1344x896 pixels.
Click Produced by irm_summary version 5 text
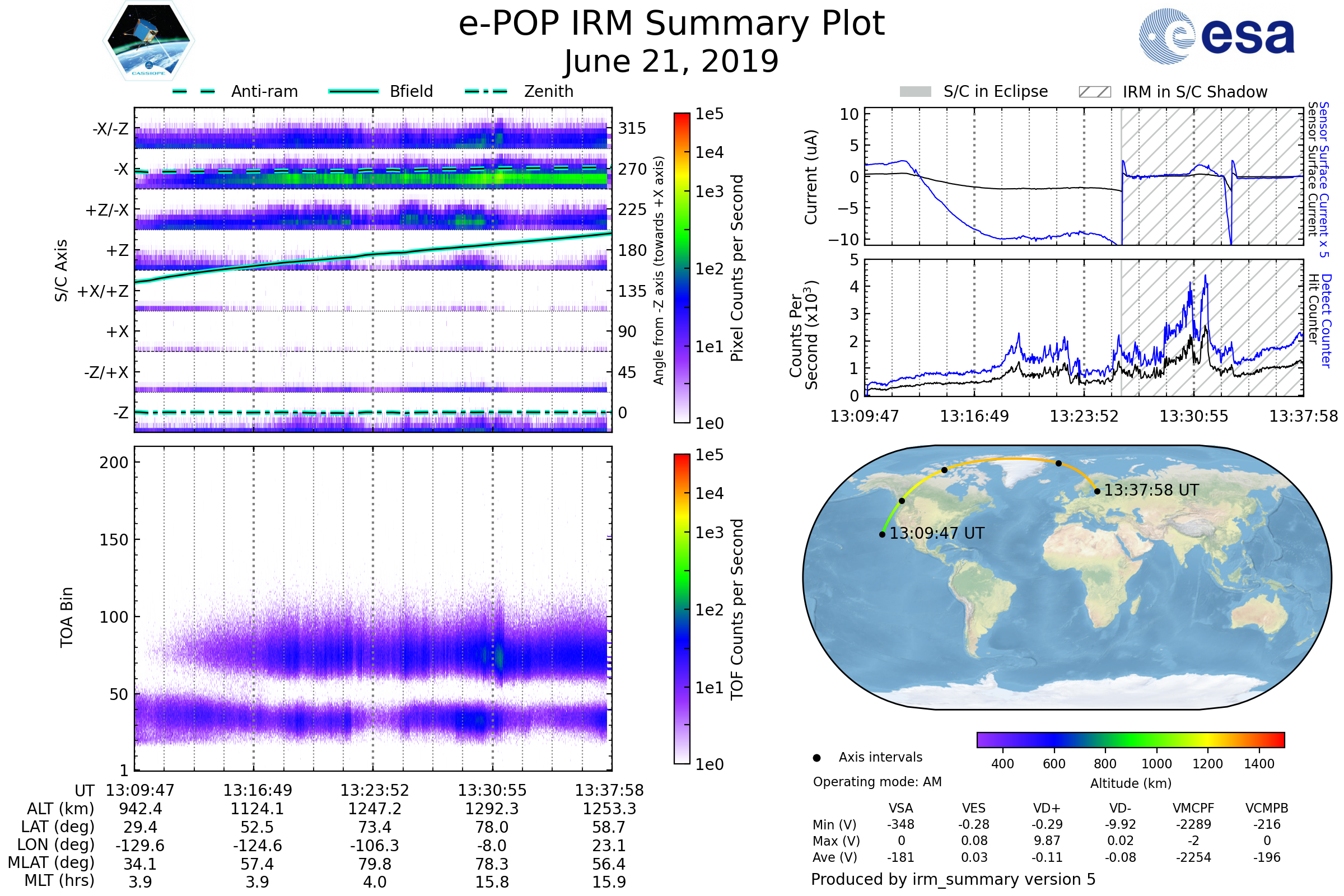(953, 879)
